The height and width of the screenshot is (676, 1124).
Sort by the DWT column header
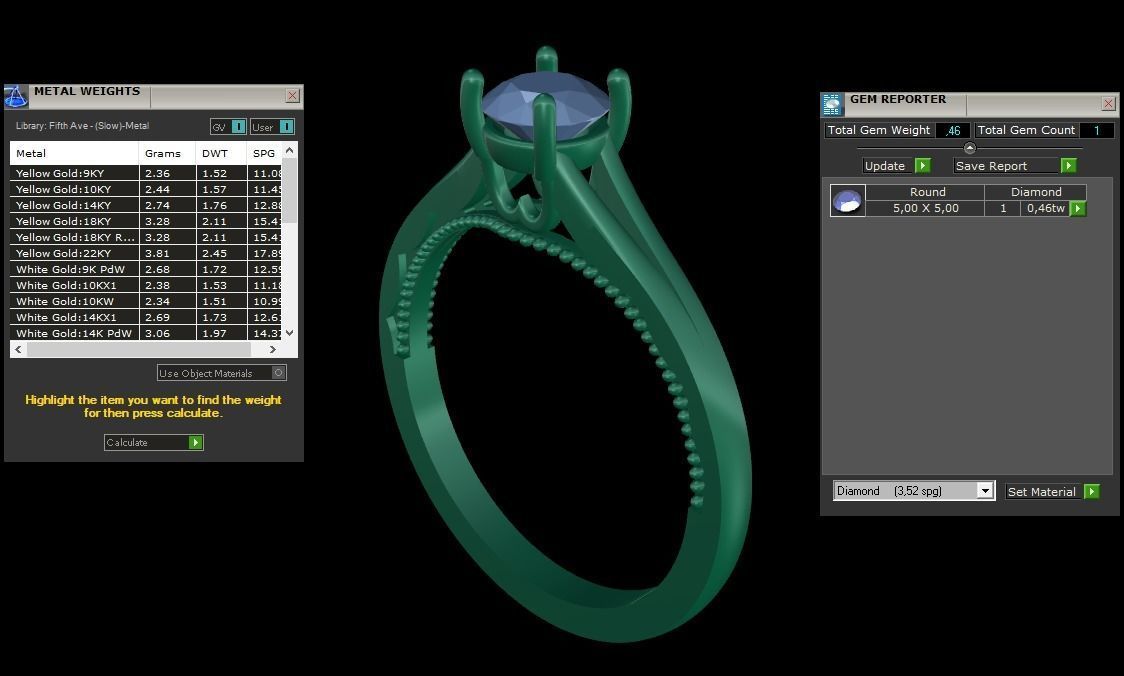221,153
